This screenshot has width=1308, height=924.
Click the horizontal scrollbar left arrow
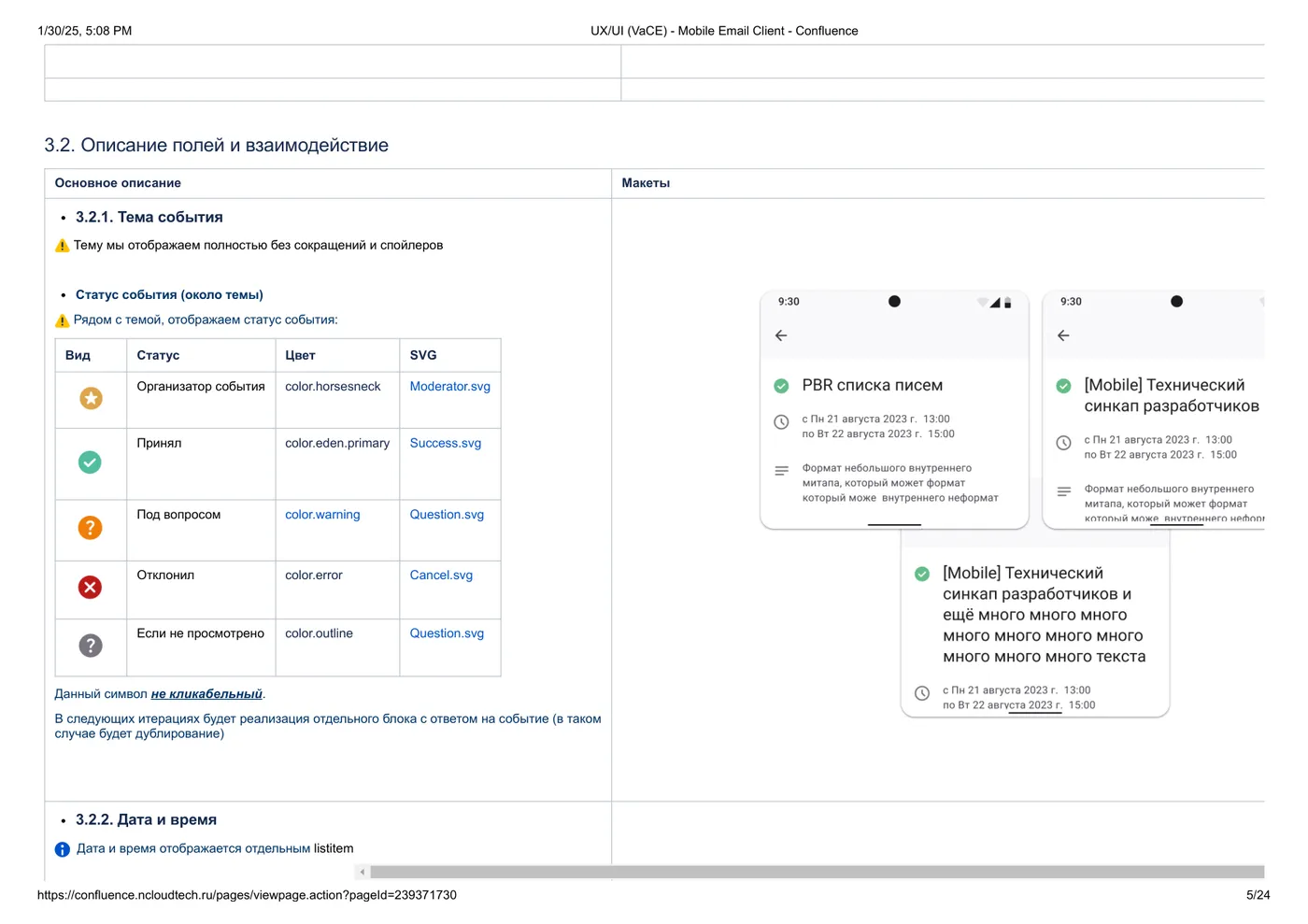(x=363, y=872)
